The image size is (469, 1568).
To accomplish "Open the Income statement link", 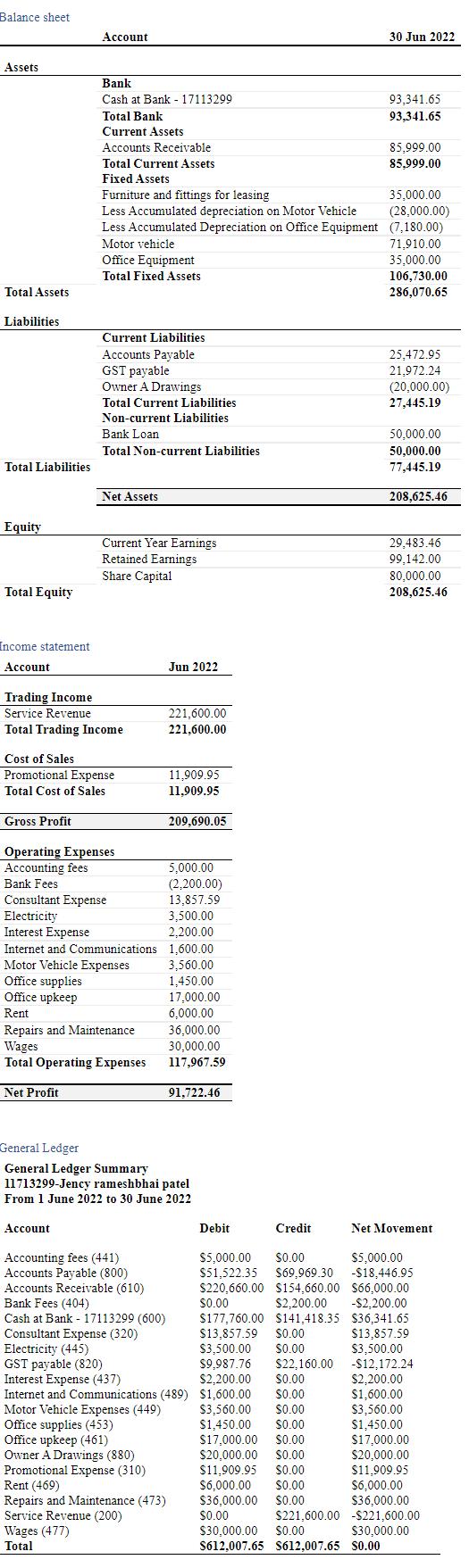I will pos(45,646).
